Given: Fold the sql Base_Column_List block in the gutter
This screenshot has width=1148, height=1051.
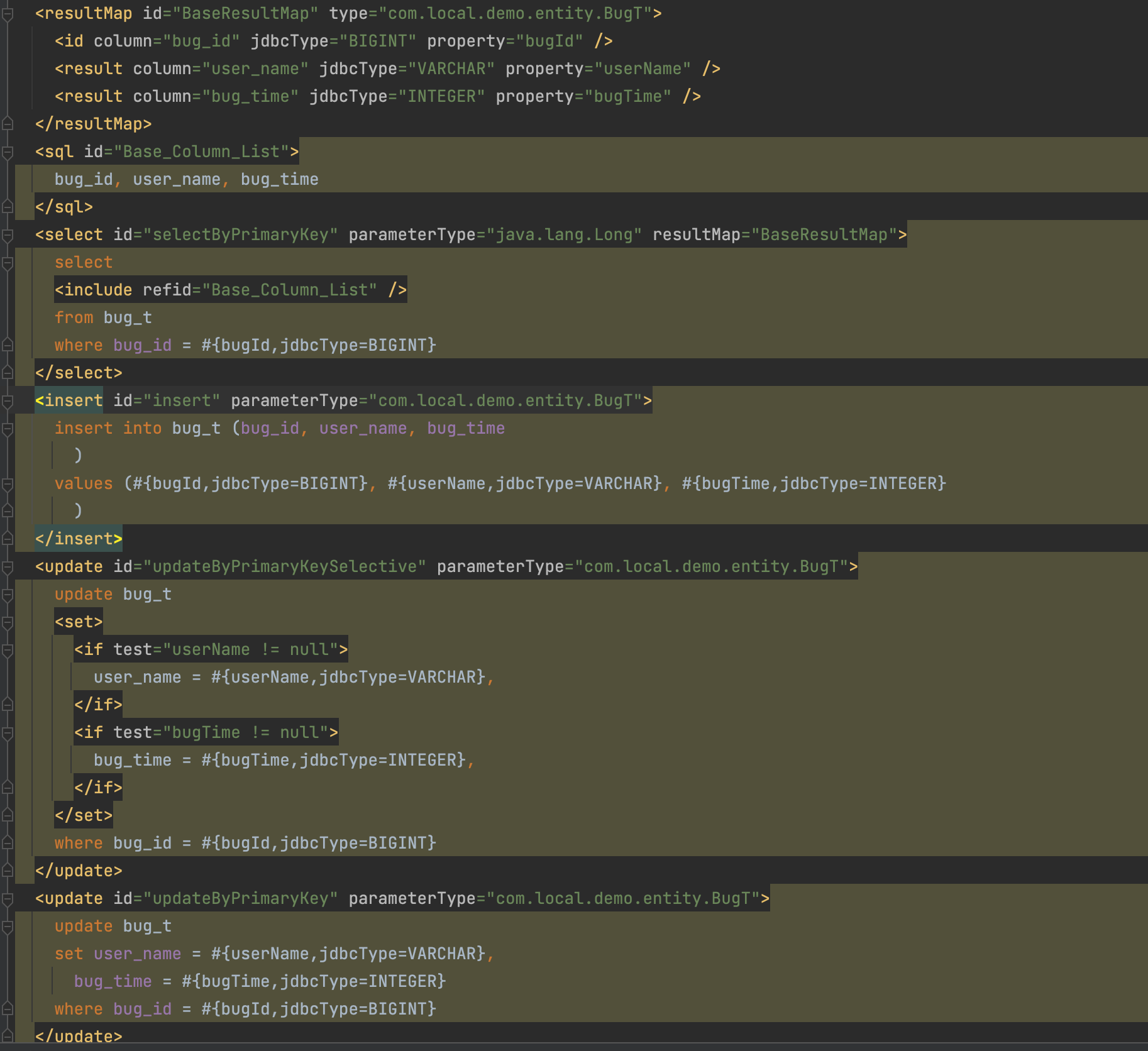Looking at the screenshot, I should 8,151.
